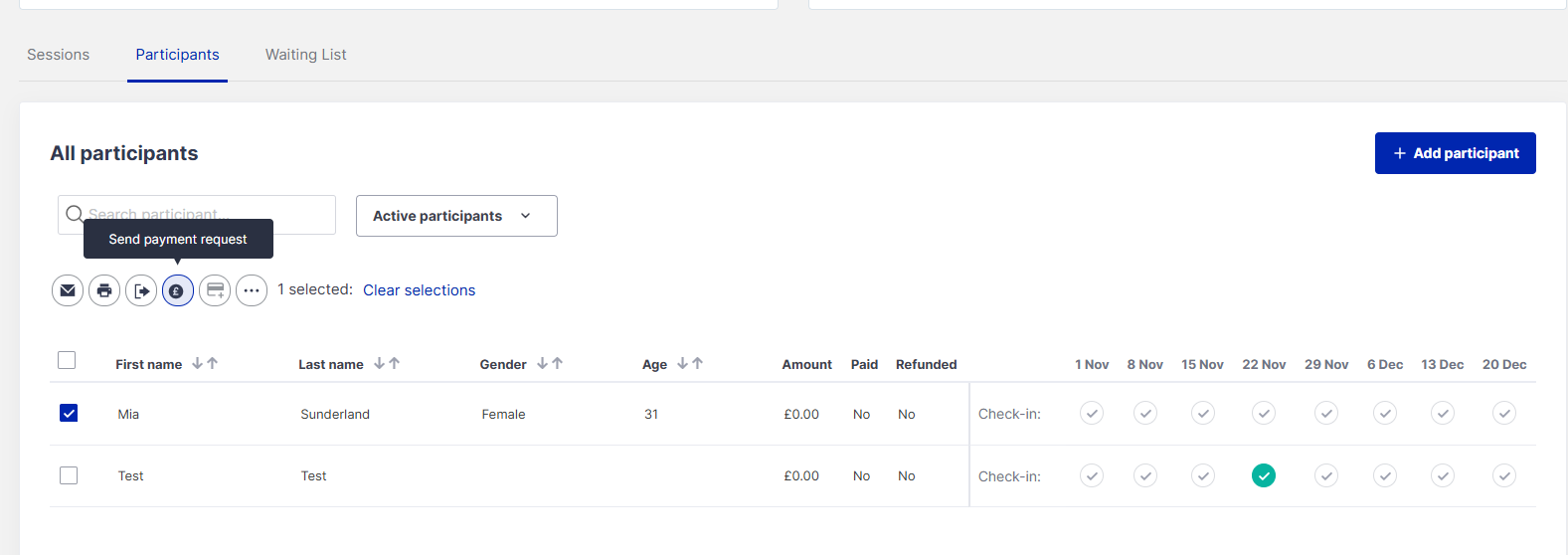Click the export arrow icon
The width and height of the screenshot is (1568, 555).
[x=141, y=290]
